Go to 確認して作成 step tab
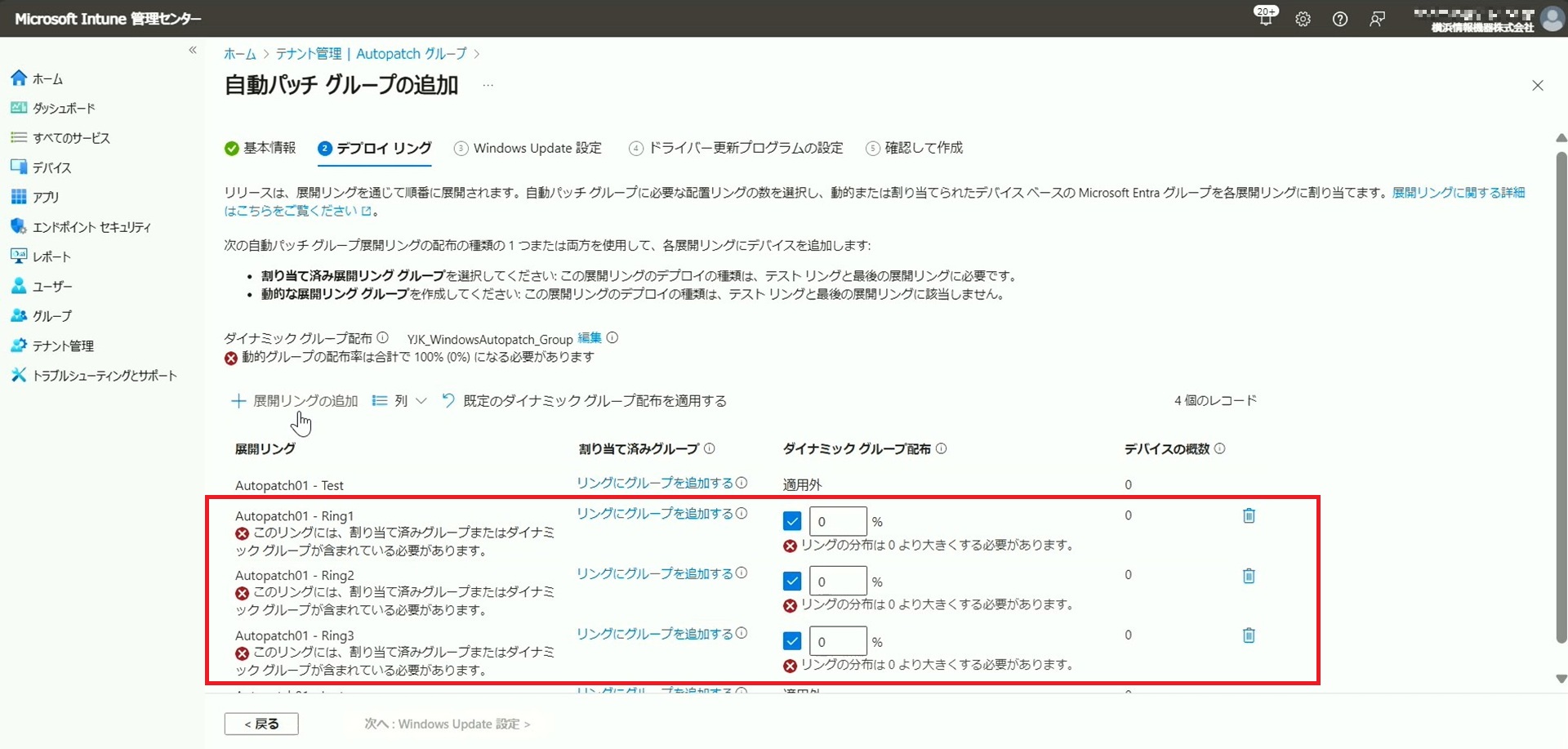 tap(915, 148)
